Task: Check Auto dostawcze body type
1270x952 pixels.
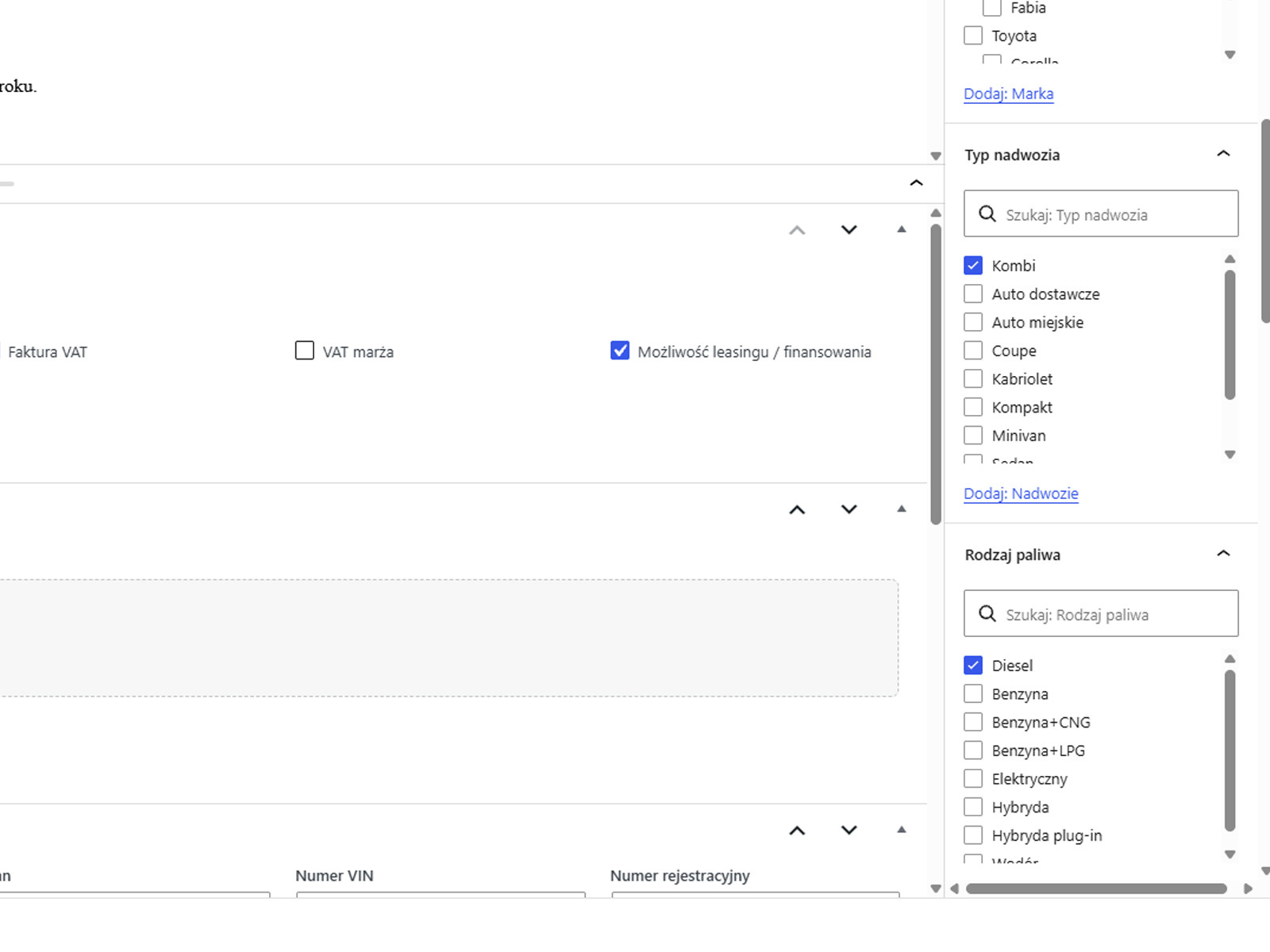Action: coord(973,294)
